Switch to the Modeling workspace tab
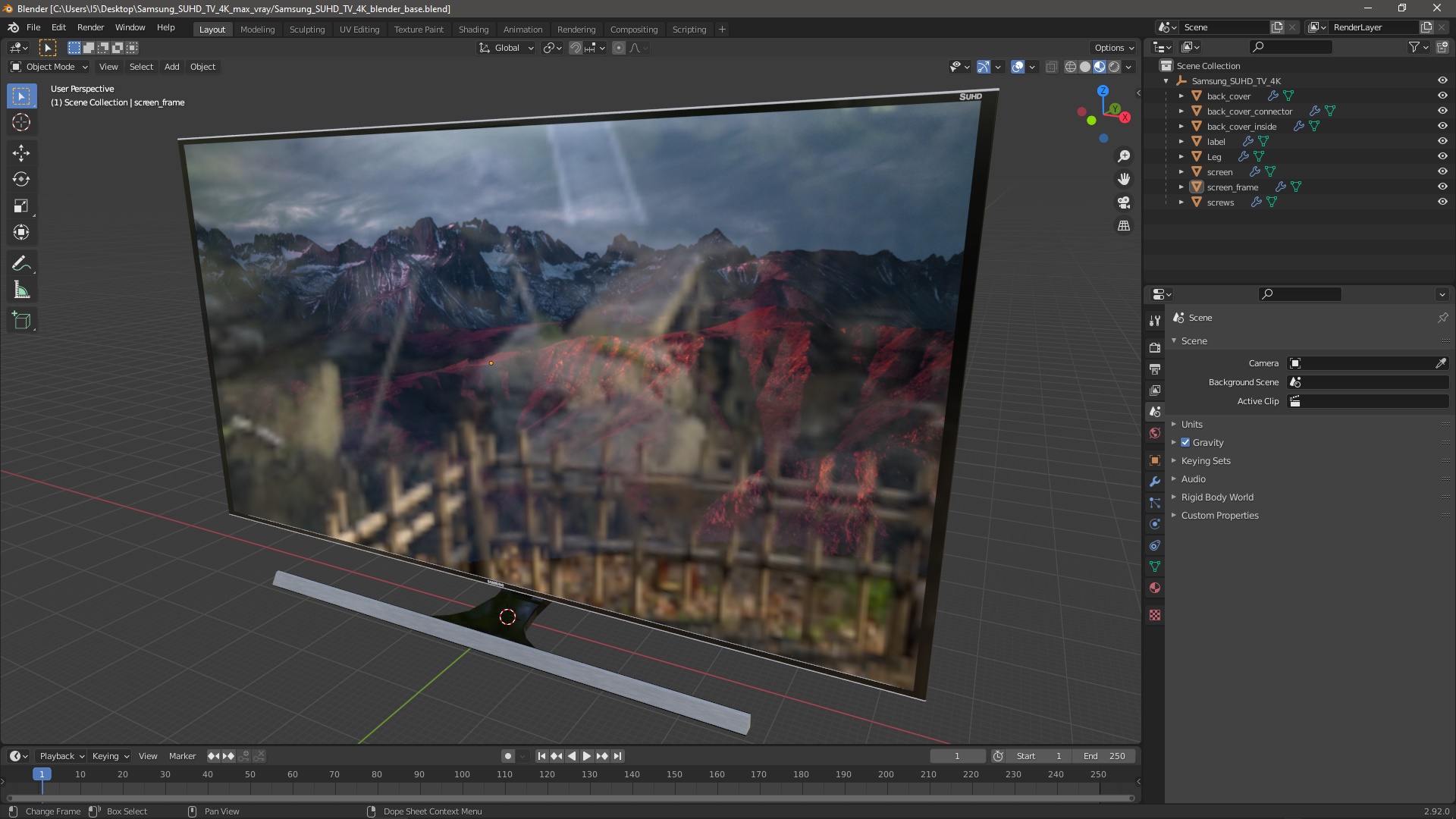This screenshot has width=1456, height=819. coord(257,30)
